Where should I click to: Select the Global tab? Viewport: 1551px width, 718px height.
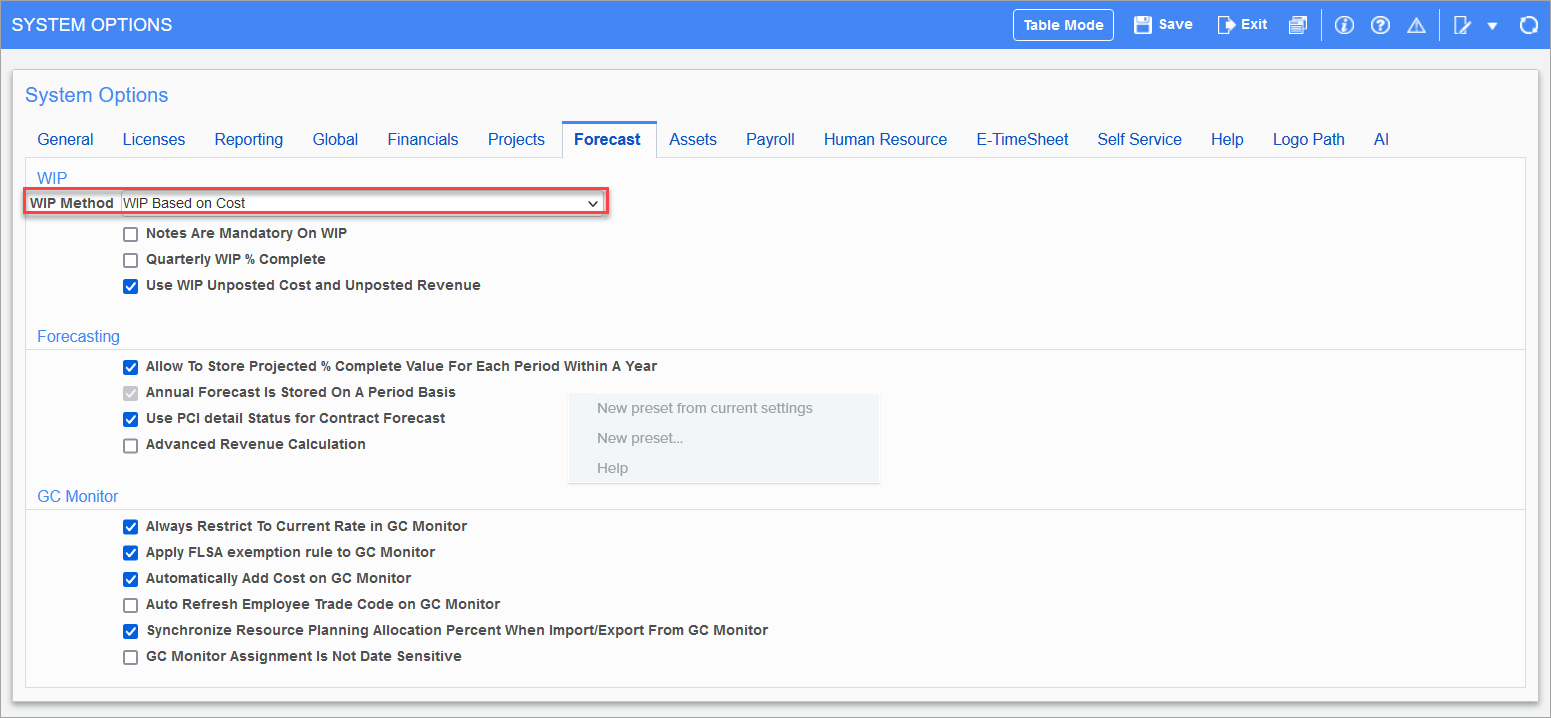pyautogui.click(x=335, y=140)
